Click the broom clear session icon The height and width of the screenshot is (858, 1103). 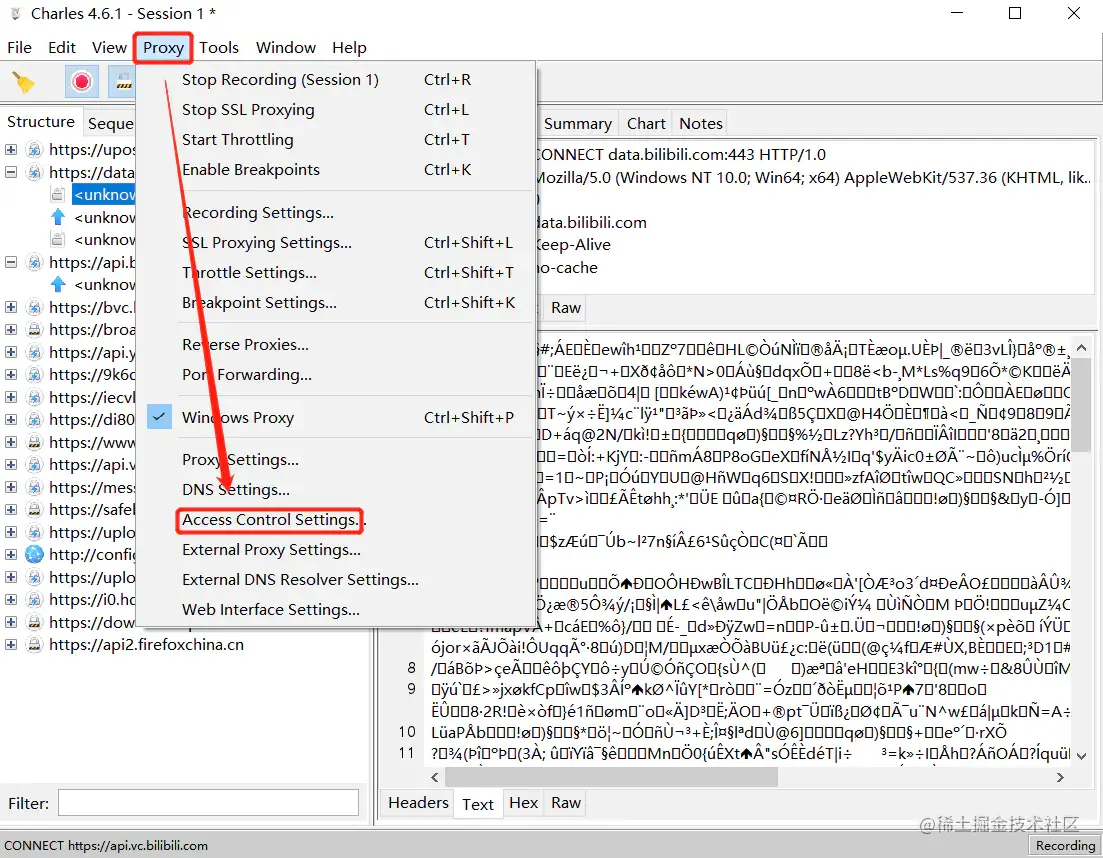coord(24,82)
